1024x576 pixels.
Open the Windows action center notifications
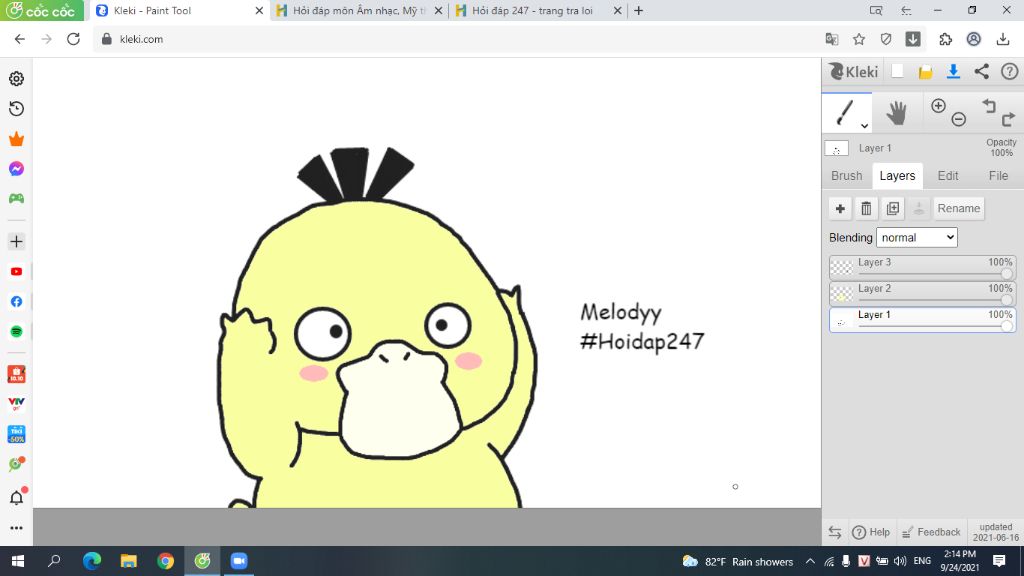tap(999, 561)
